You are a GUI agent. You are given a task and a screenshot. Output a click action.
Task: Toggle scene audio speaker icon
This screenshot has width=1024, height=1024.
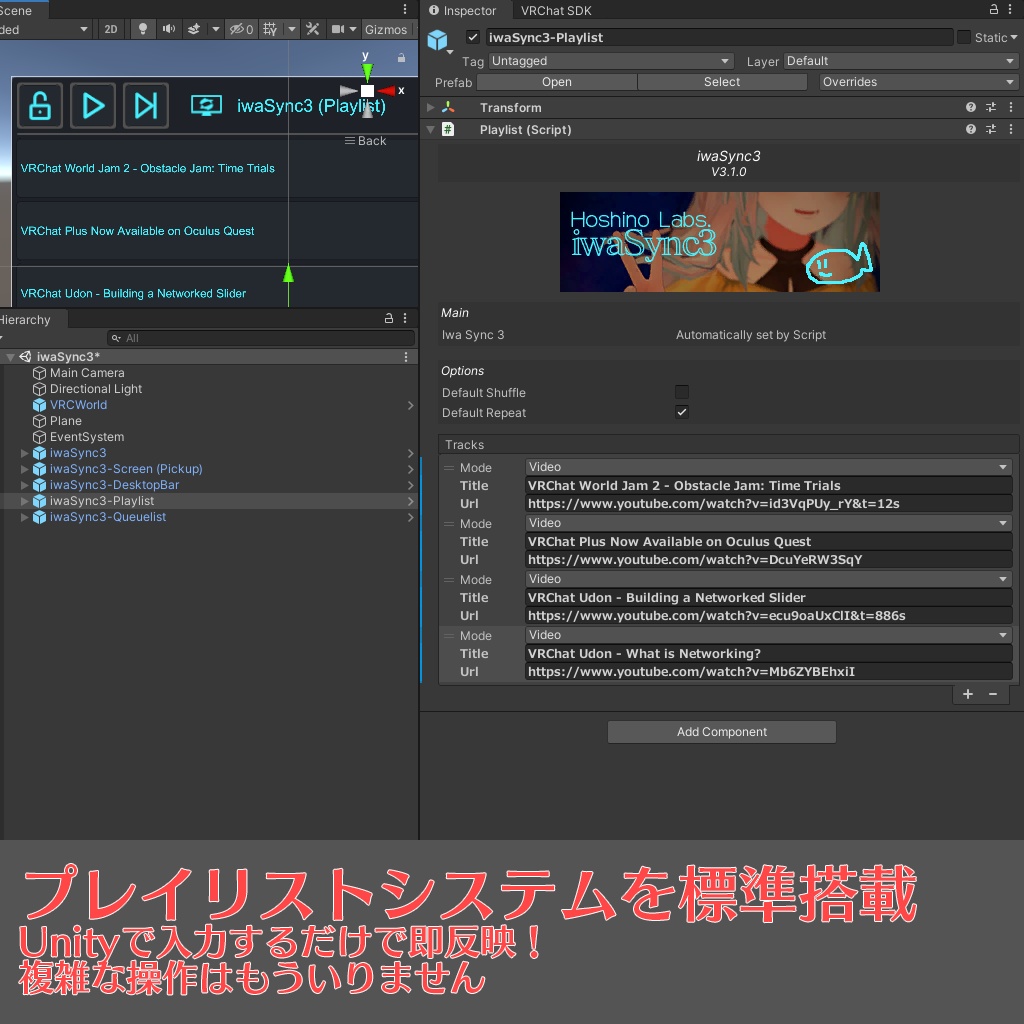pos(168,29)
